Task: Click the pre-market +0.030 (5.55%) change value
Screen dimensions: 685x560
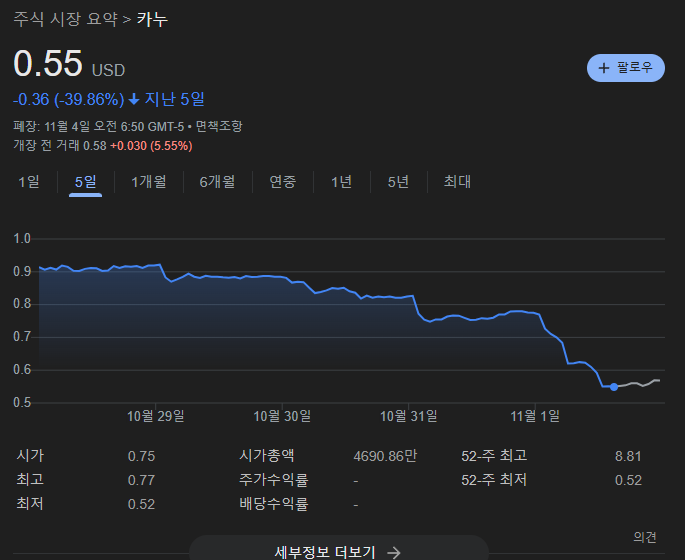Action: (151, 145)
